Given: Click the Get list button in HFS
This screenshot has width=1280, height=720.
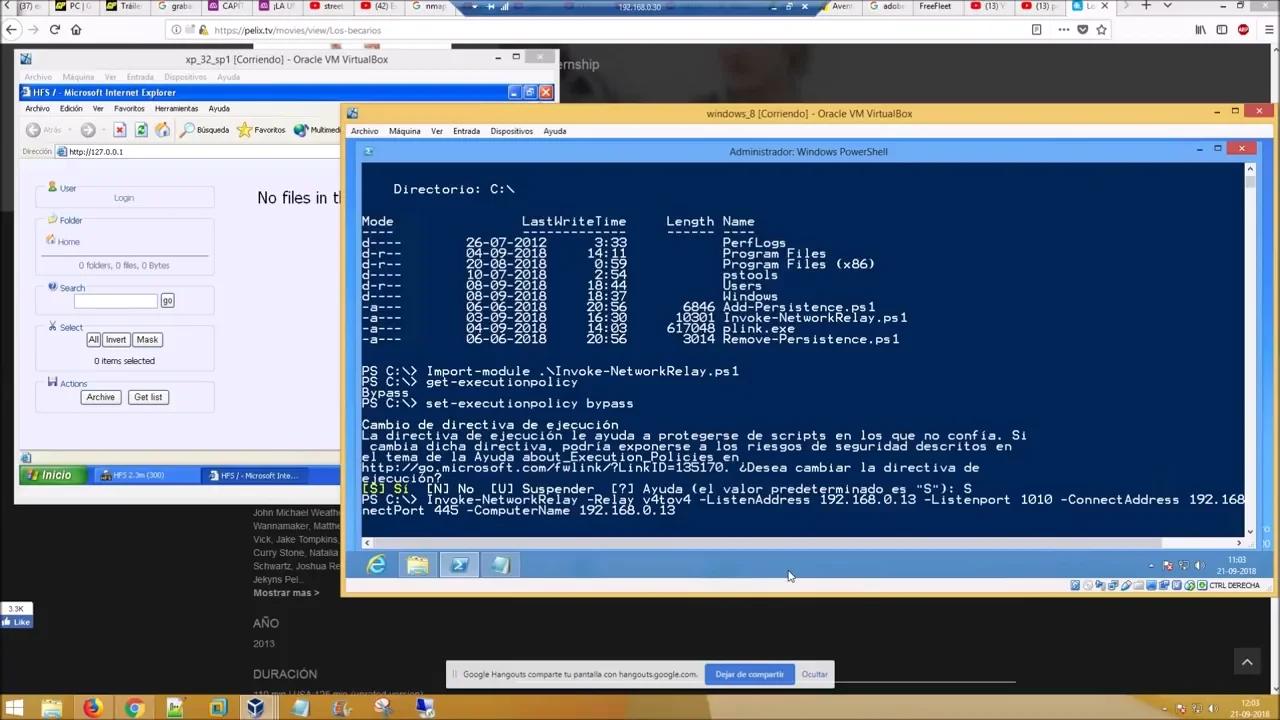Looking at the screenshot, I should tap(147, 397).
